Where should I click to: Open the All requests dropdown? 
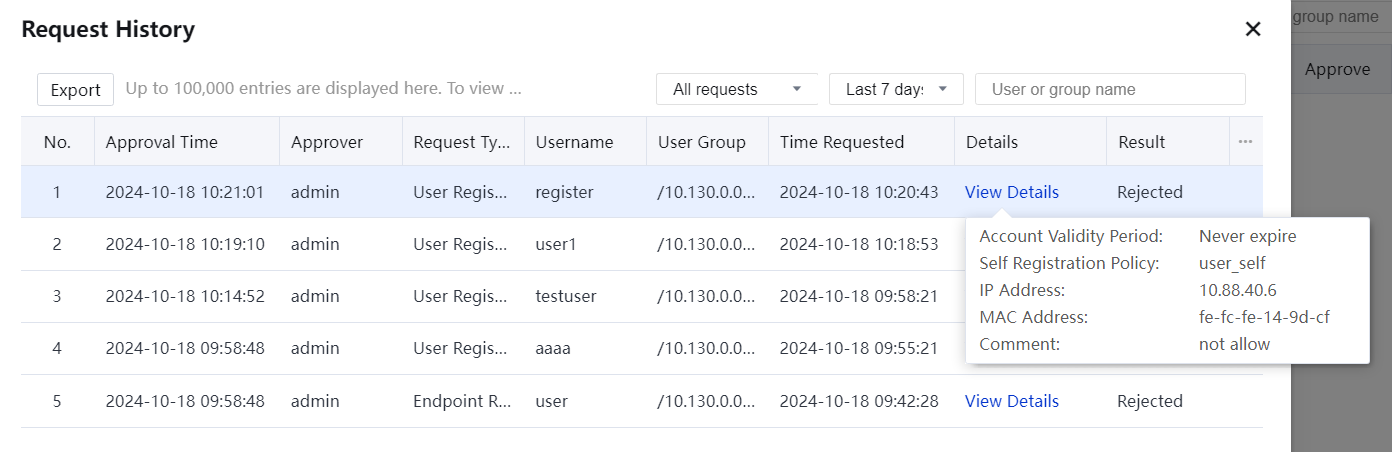(x=737, y=89)
